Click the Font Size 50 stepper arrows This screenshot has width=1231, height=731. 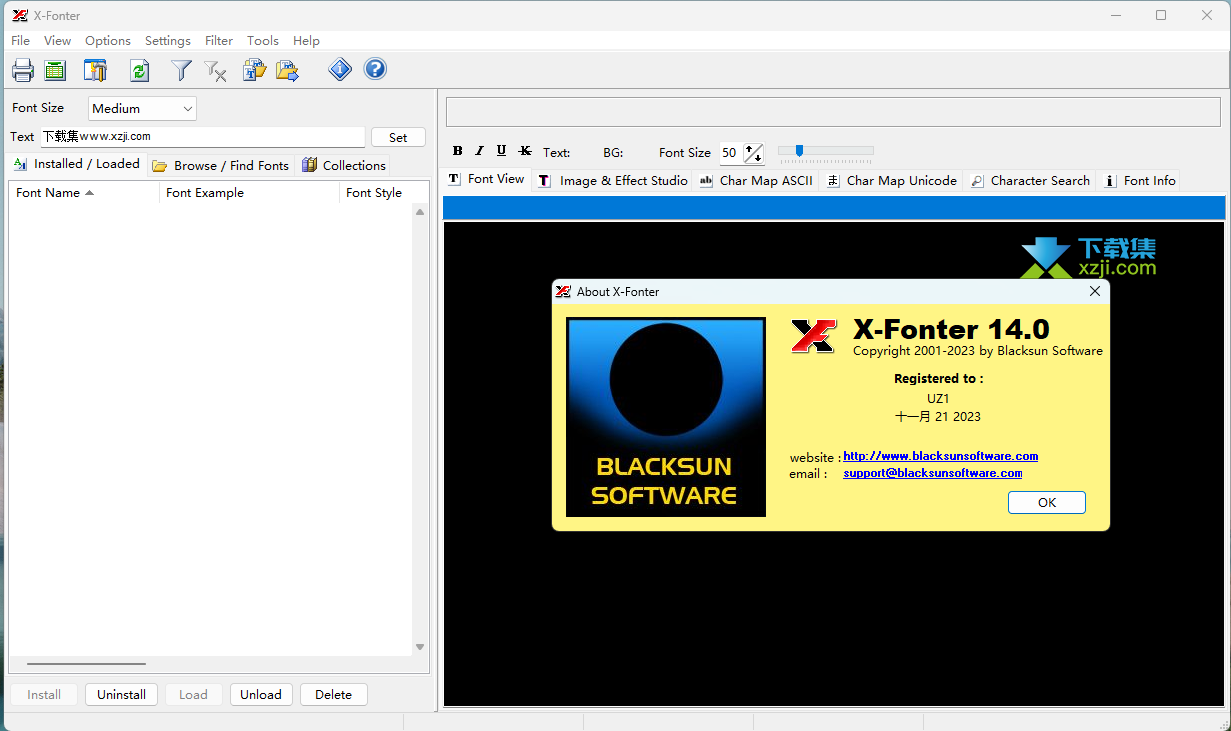[x=753, y=153]
